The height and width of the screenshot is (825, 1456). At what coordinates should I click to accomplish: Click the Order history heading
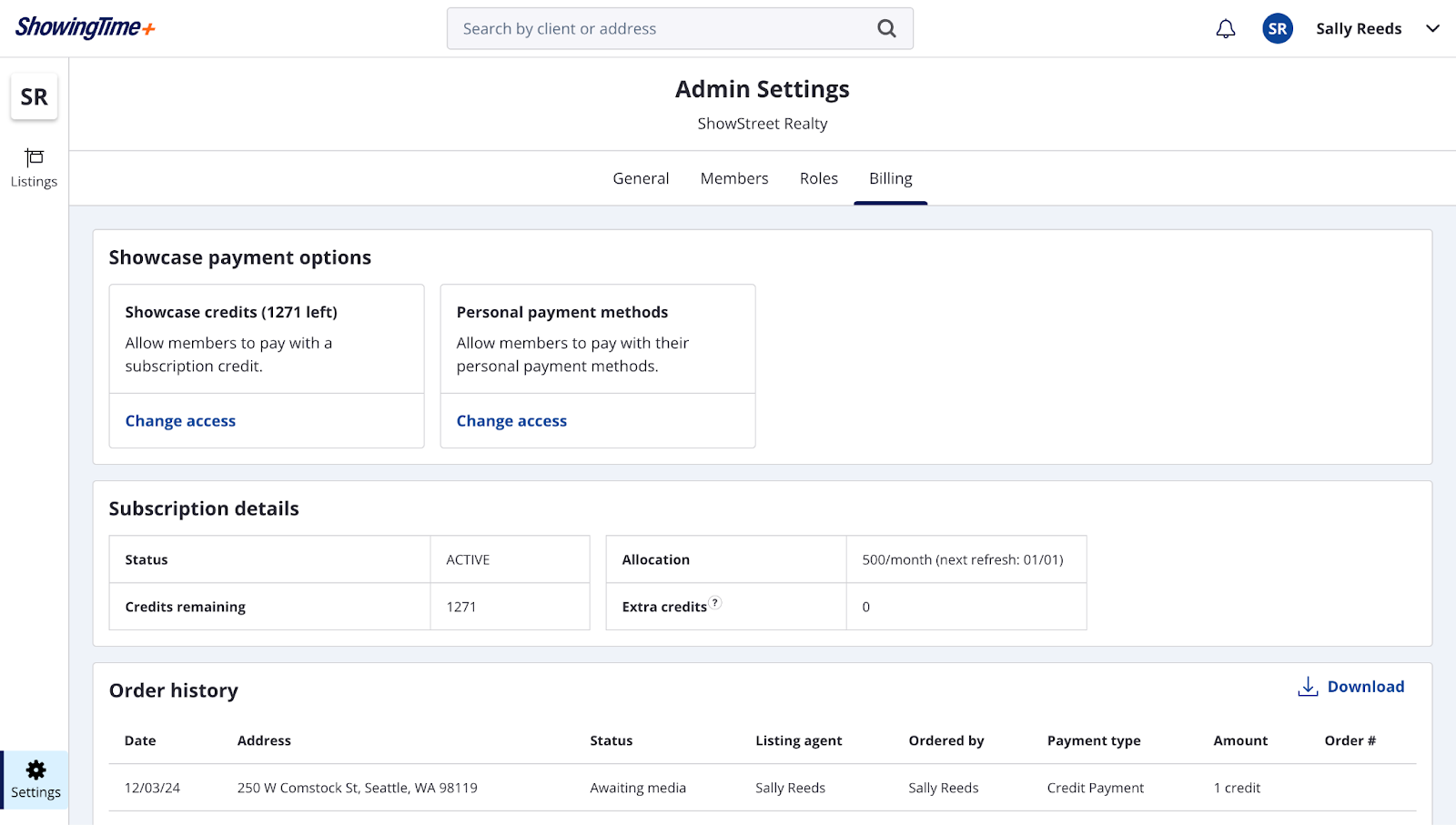point(174,690)
